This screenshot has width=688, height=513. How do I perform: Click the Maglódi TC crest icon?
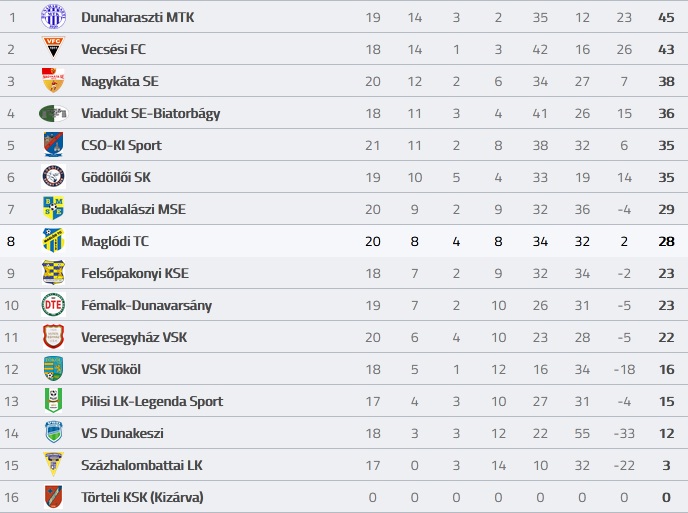53,241
